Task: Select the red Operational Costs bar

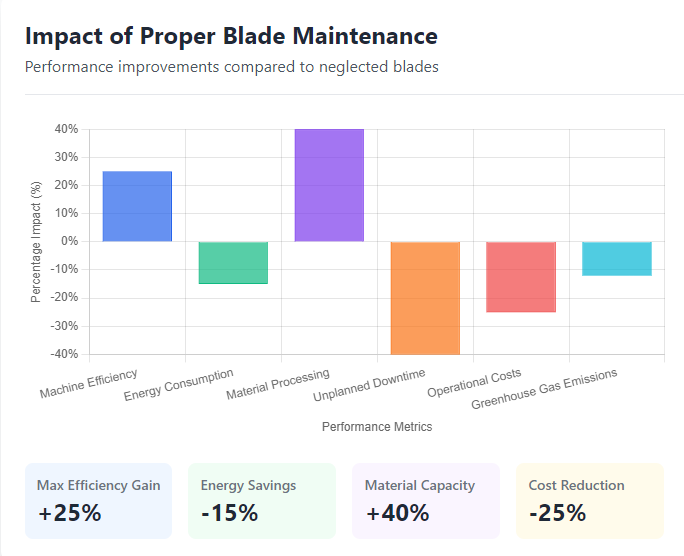Action: coord(521,277)
